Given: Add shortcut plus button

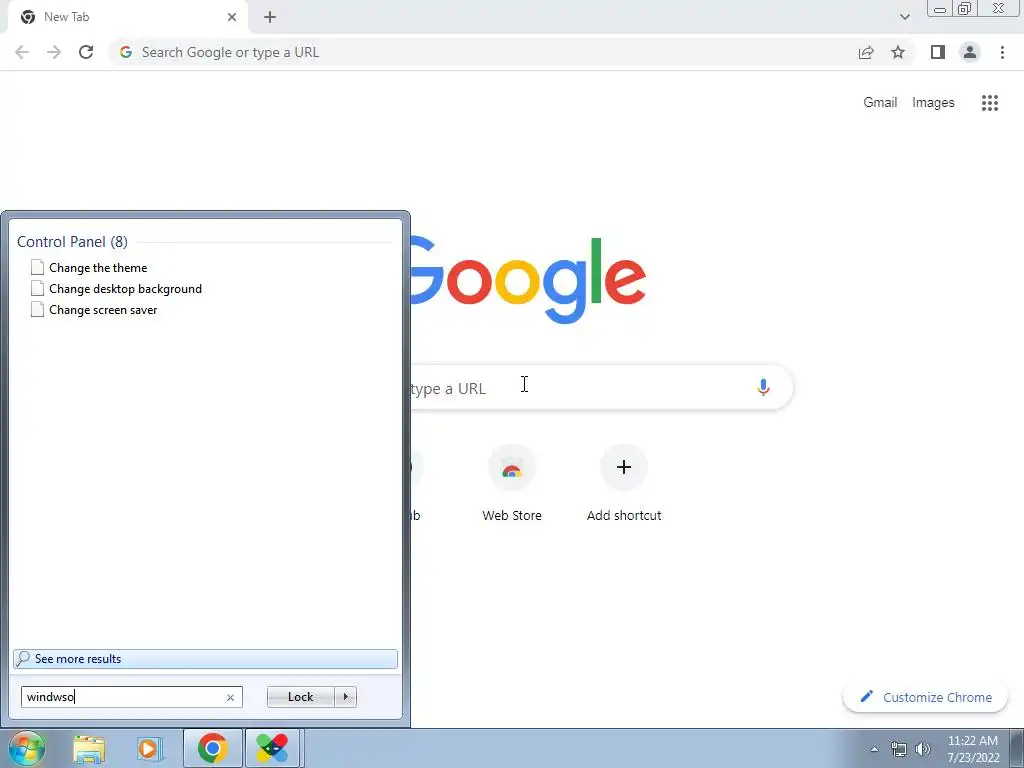Looking at the screenshot, I should 624,484.
